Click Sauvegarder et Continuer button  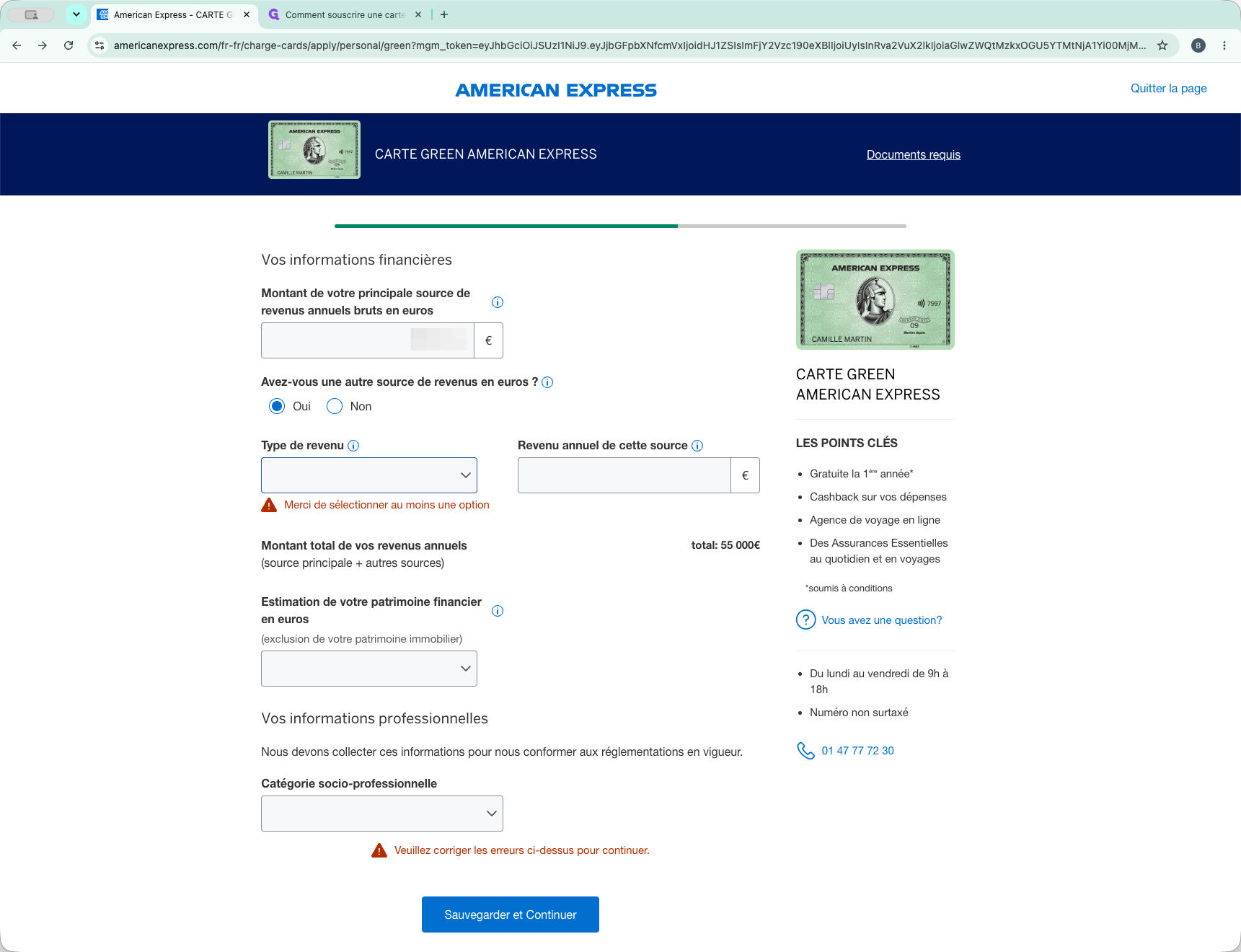click(511, 914)
